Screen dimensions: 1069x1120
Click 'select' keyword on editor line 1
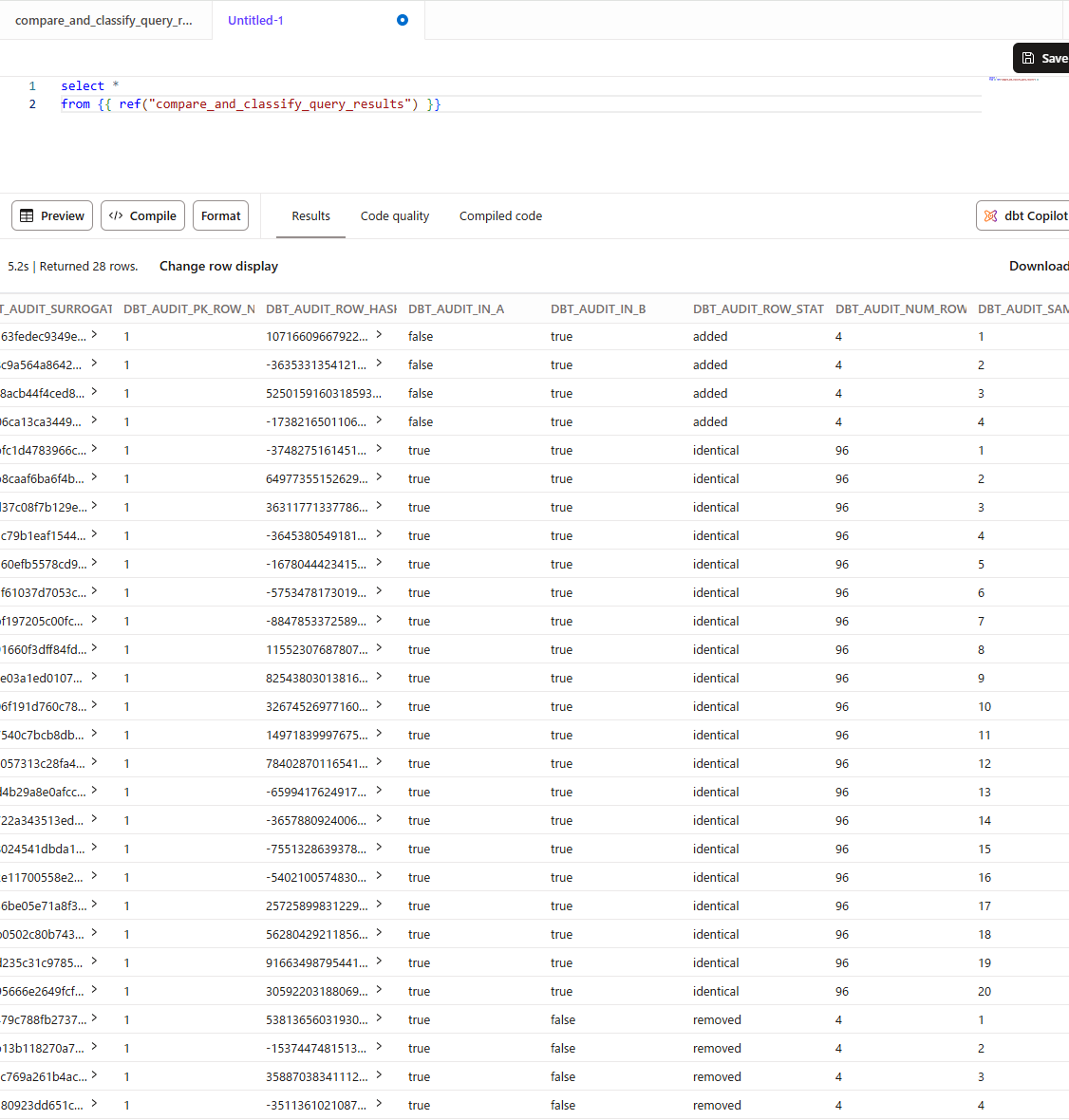[x=83, y=85]
